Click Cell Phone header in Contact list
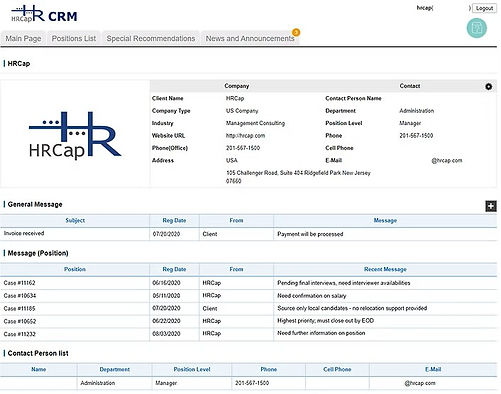The image size is (501, 394). click(x=337, y=369)
